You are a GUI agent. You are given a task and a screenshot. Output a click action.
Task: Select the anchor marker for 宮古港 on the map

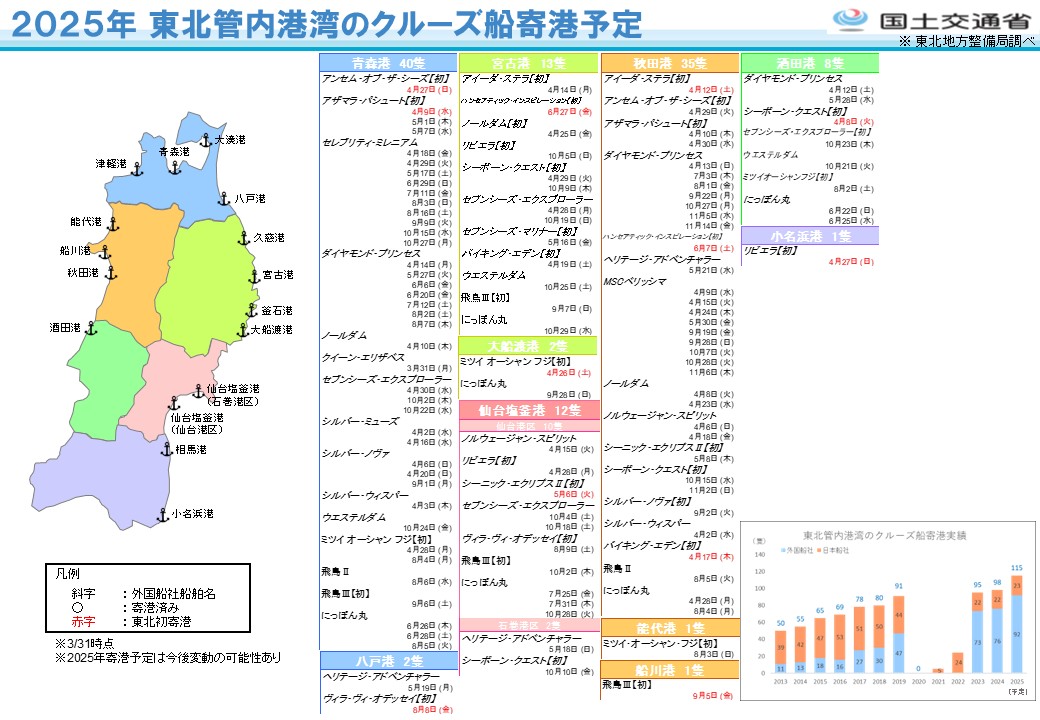[x=253, y=276]
